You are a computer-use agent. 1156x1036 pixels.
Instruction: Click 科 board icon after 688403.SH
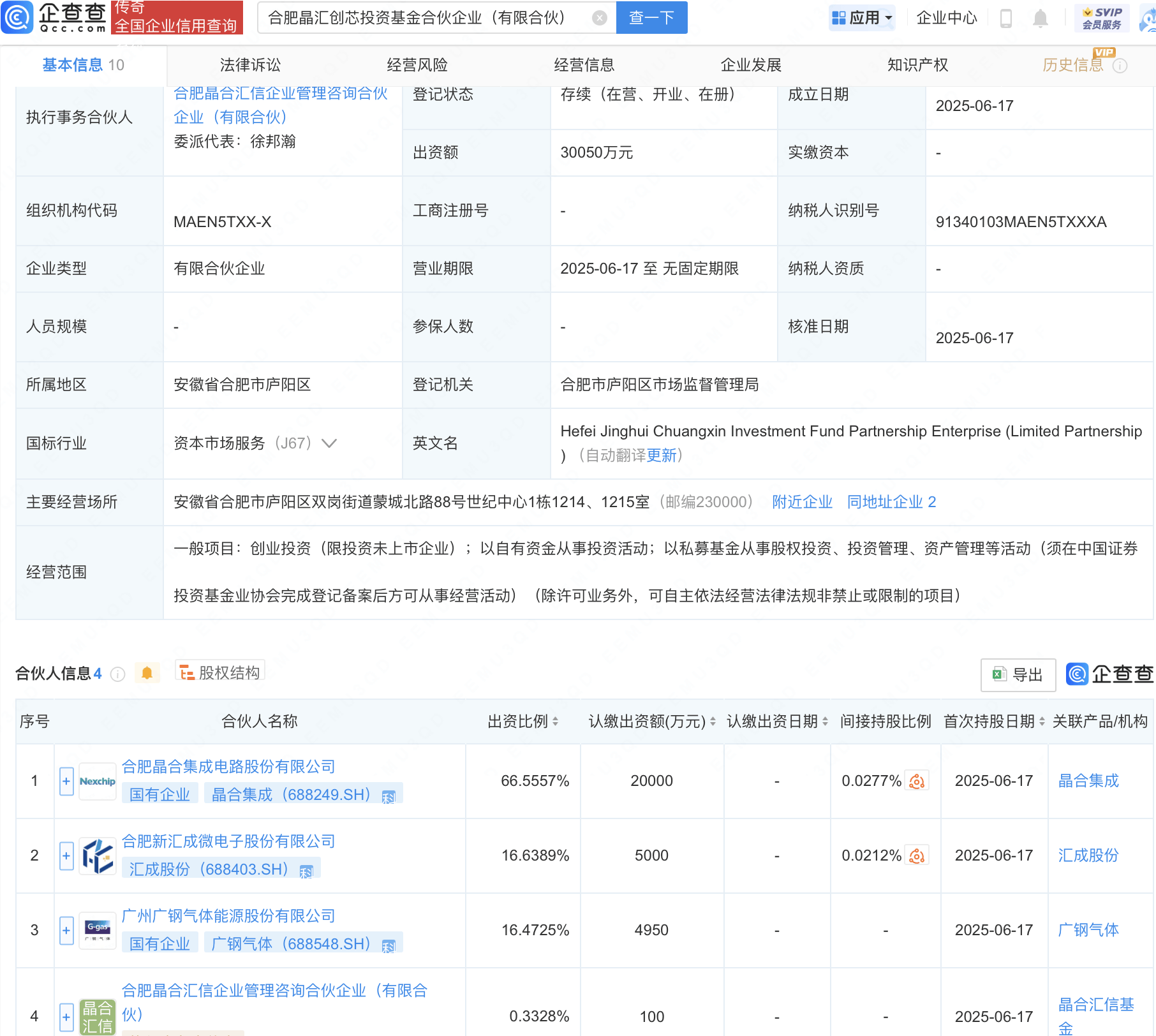[306, 871]
